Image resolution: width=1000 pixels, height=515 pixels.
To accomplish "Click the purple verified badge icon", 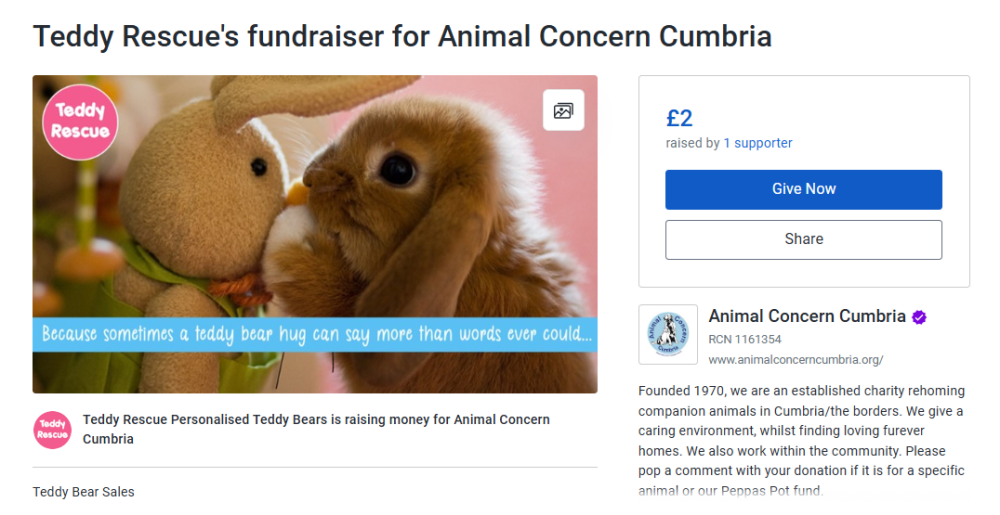I will (919, 317).
